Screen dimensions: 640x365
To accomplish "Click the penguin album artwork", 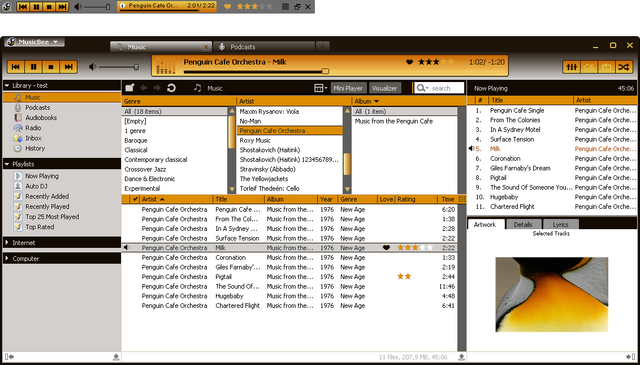I will coord(552,294).
